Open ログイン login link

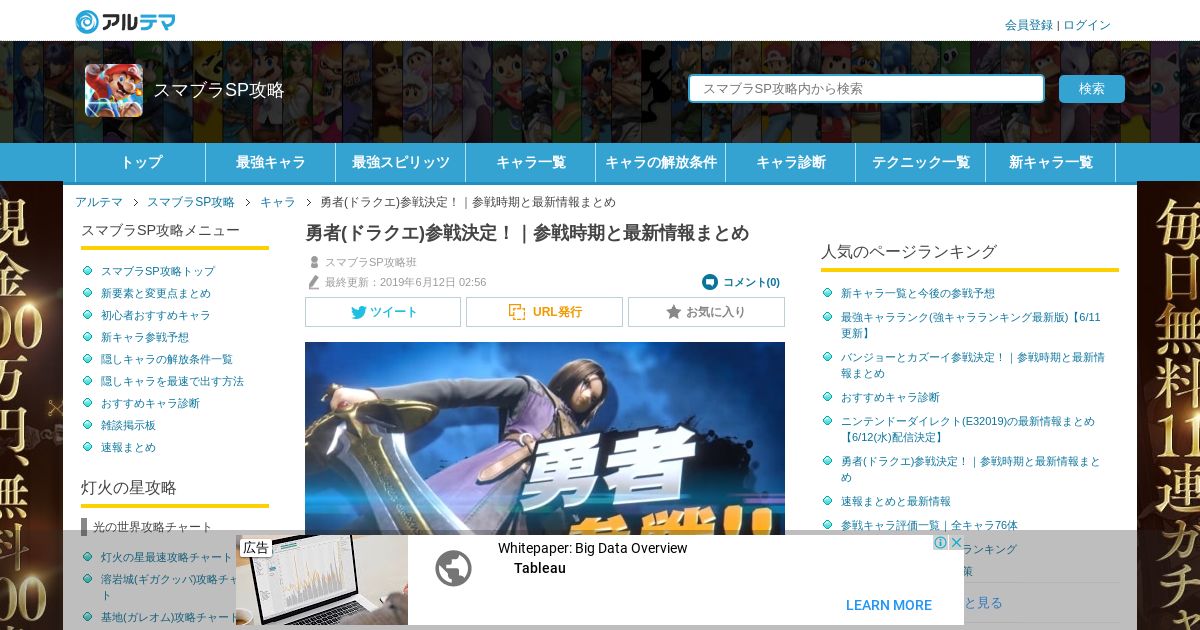1087,25
